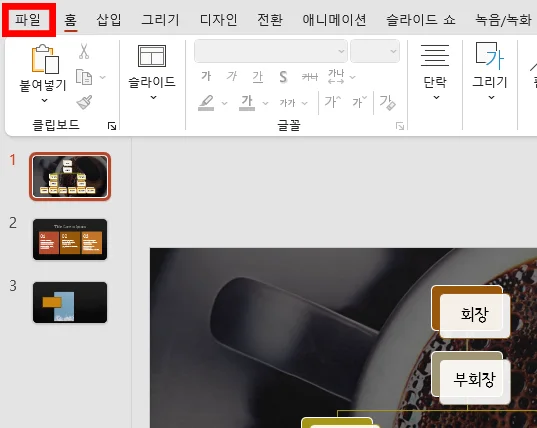Click the Copy icon
Viewport: 537px width, 428px height.
(x=84, y=77)
